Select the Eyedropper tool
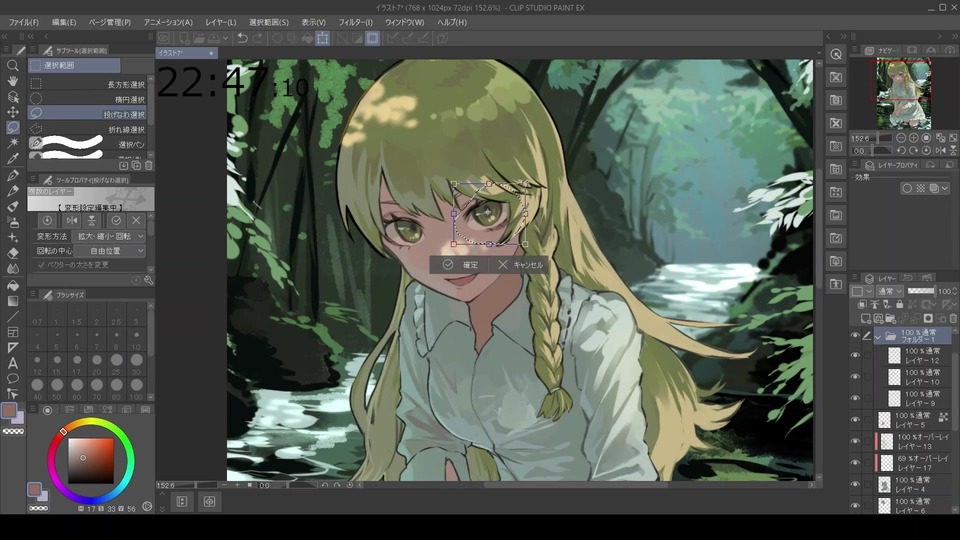Image resolution: width=960 pixels, height=540 pixels. pyautogui.click(x=12, y=159)
